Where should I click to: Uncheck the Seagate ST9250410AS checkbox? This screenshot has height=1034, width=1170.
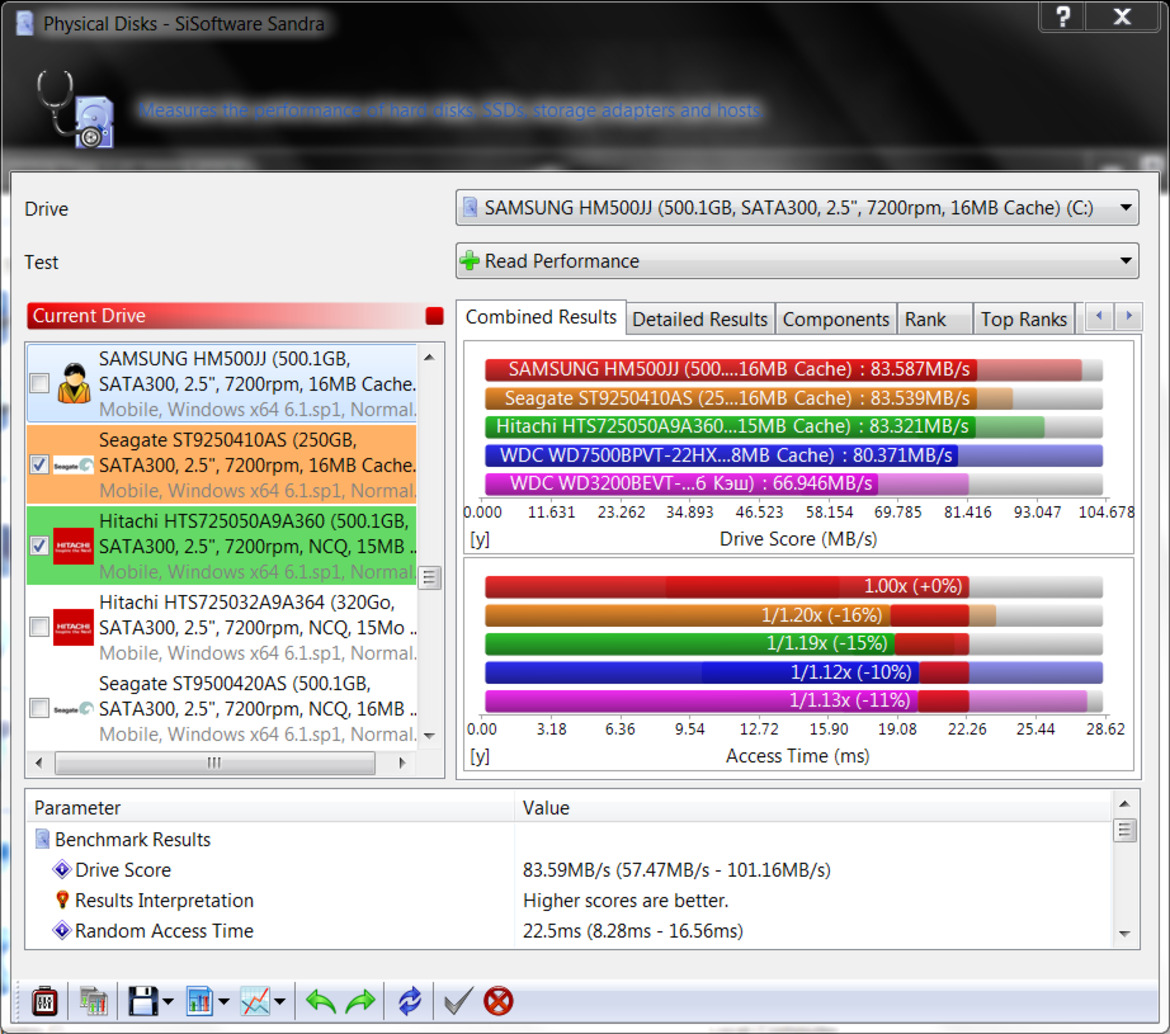pyautogui.click(x=40, y=465)
